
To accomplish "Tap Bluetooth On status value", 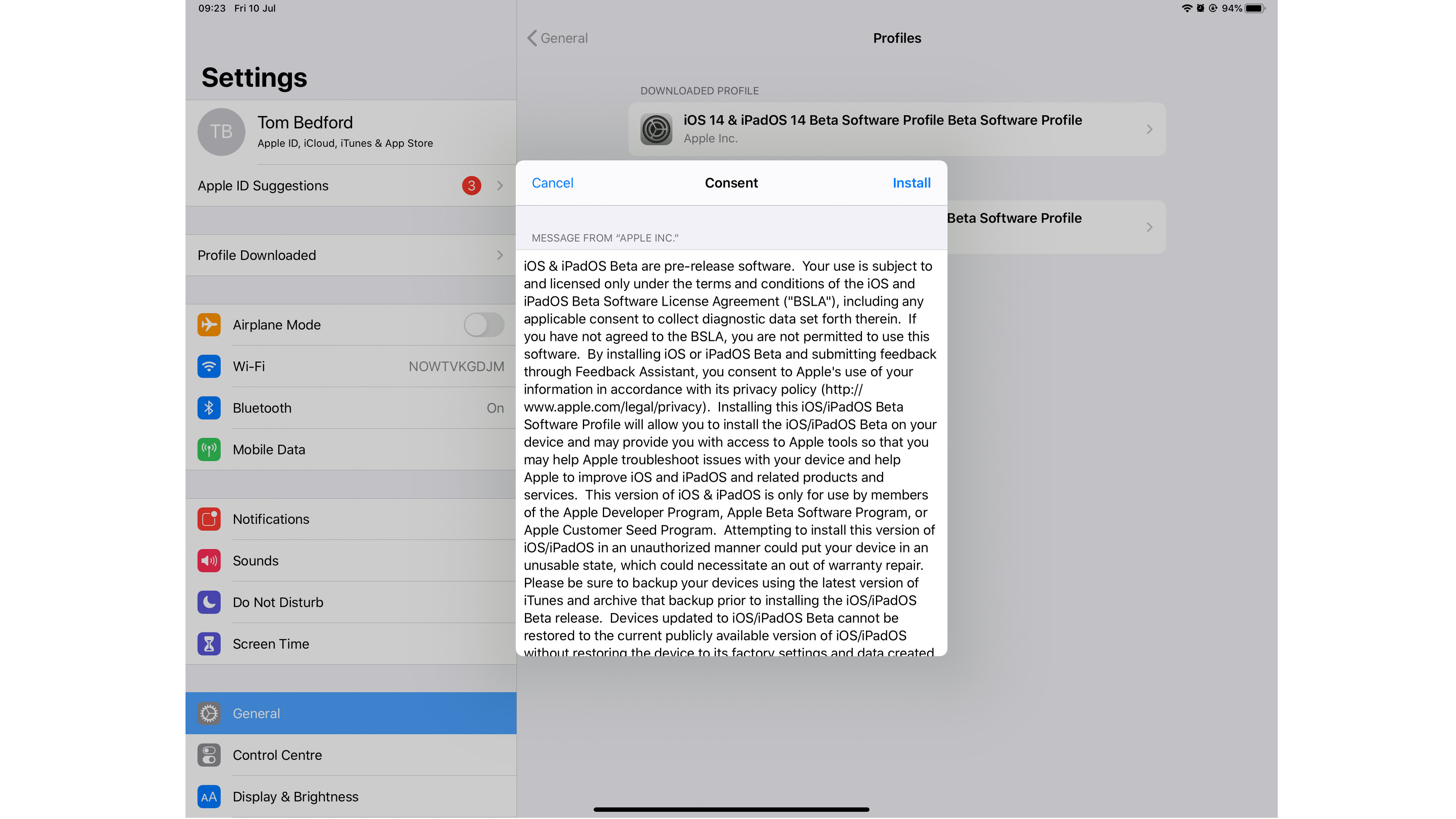I will 495,408.
